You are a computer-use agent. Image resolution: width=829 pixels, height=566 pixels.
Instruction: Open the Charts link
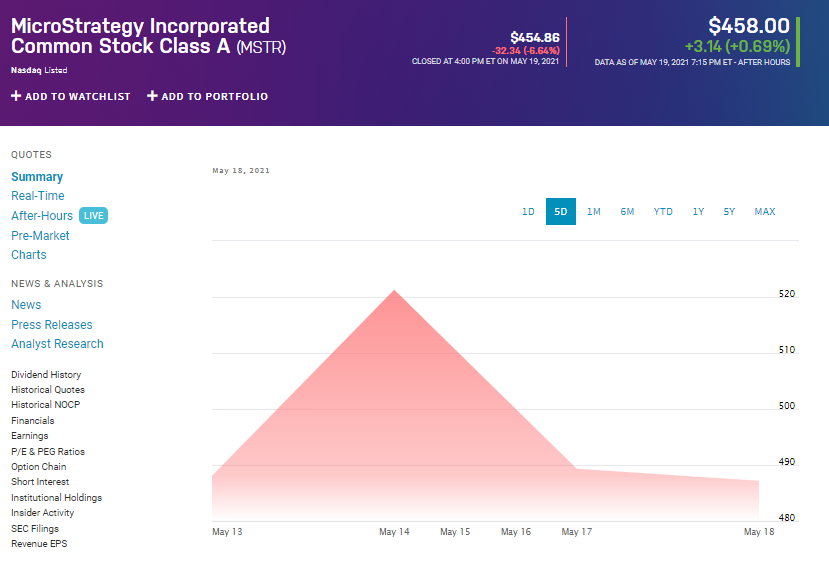click(x=29, y=255)
